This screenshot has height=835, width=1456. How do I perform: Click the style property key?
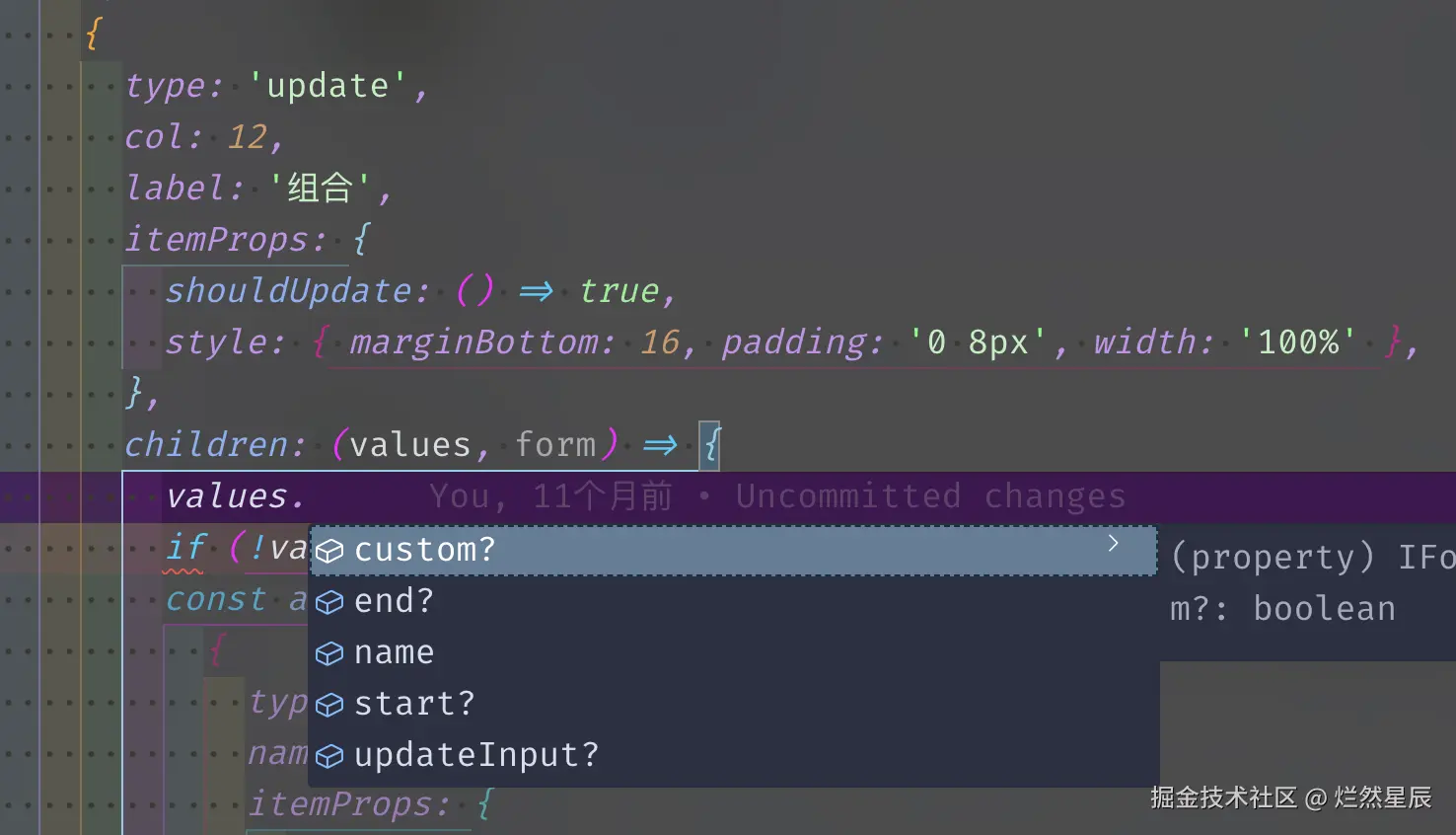[215, 342]
